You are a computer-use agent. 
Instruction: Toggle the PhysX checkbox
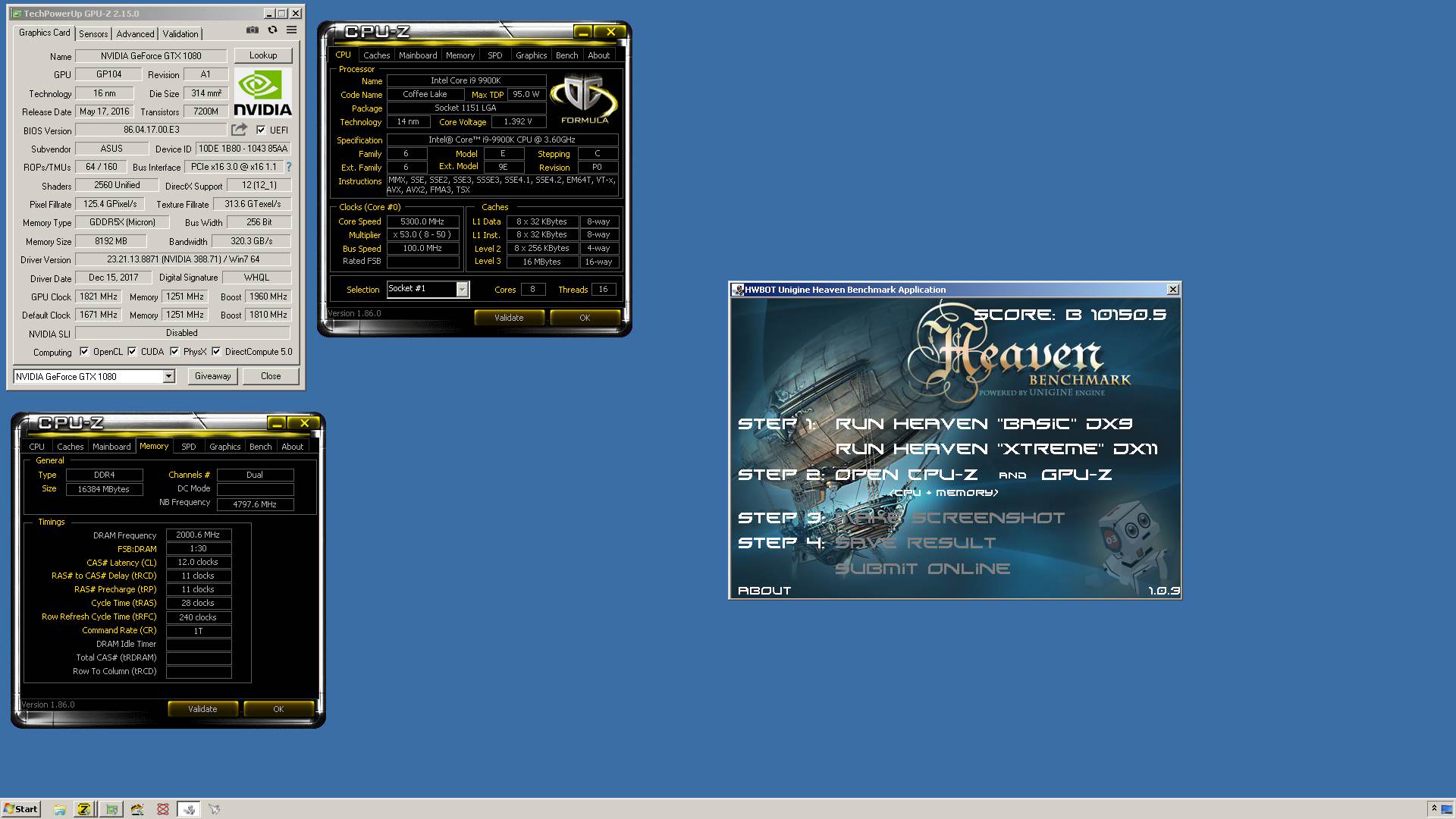(174, 351)
